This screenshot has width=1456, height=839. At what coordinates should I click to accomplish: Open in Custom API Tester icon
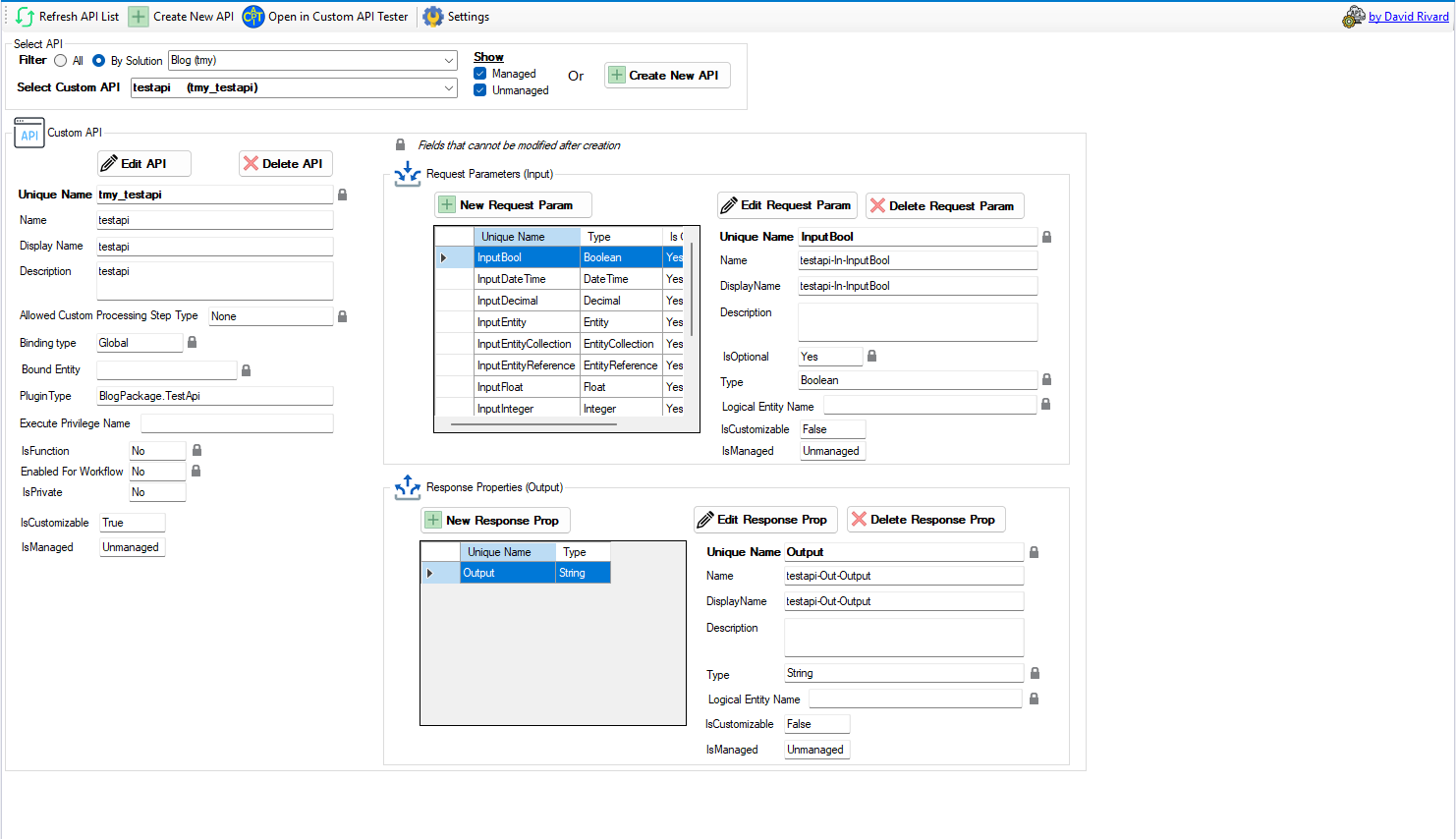tap(253, 17)
